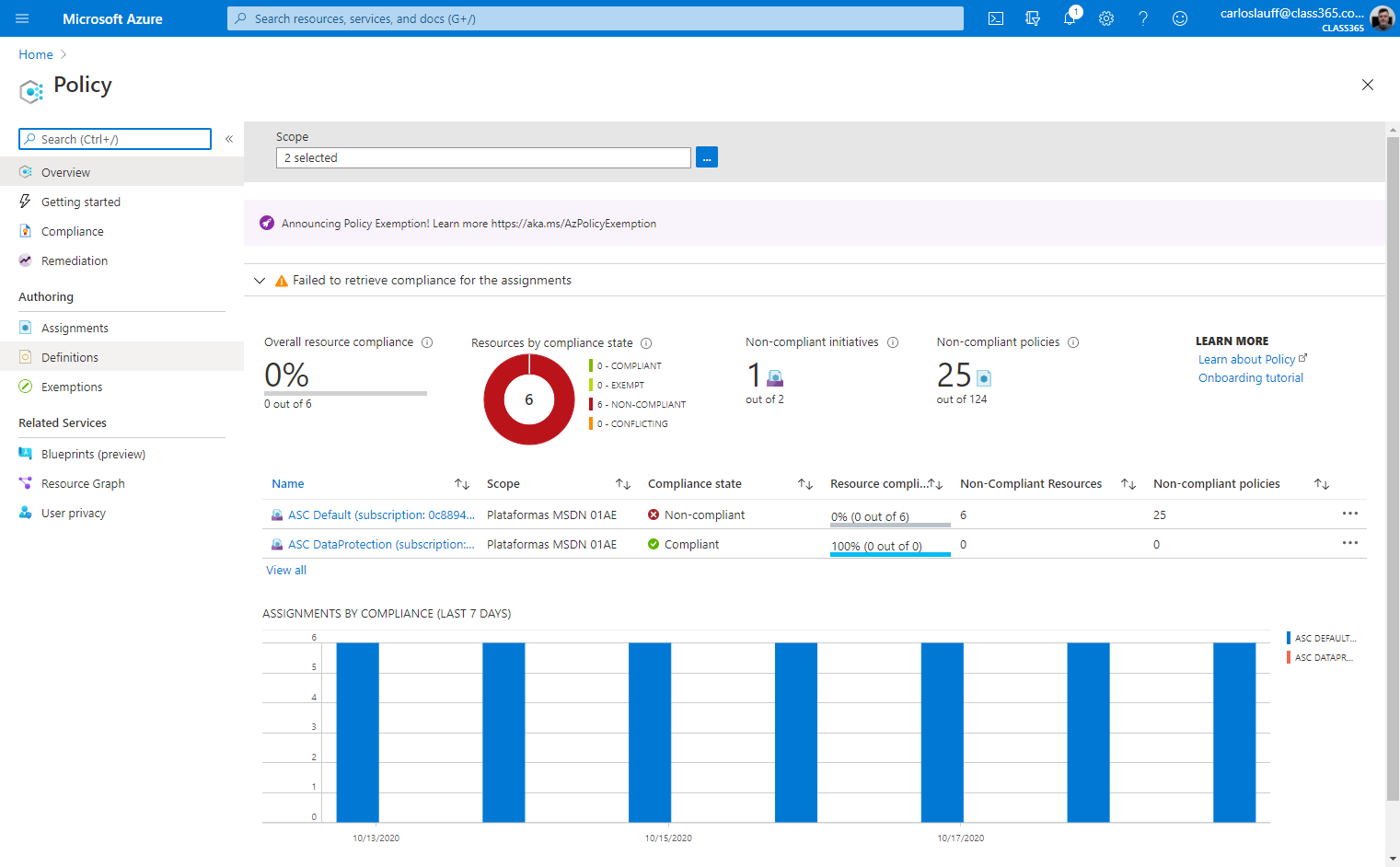Screen dimensions: 1400x867
Task: Go to Compliance page
Action: (x=121, y=231)
